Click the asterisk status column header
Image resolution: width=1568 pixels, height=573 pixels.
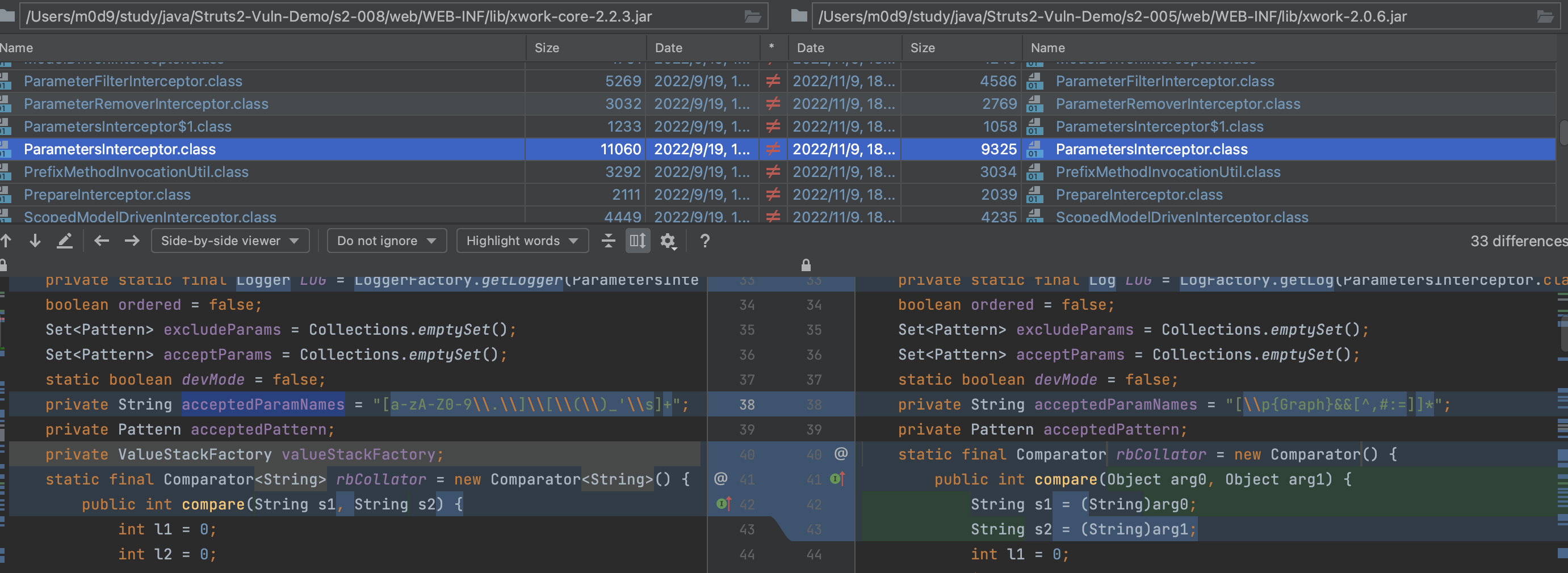(773, 48)
